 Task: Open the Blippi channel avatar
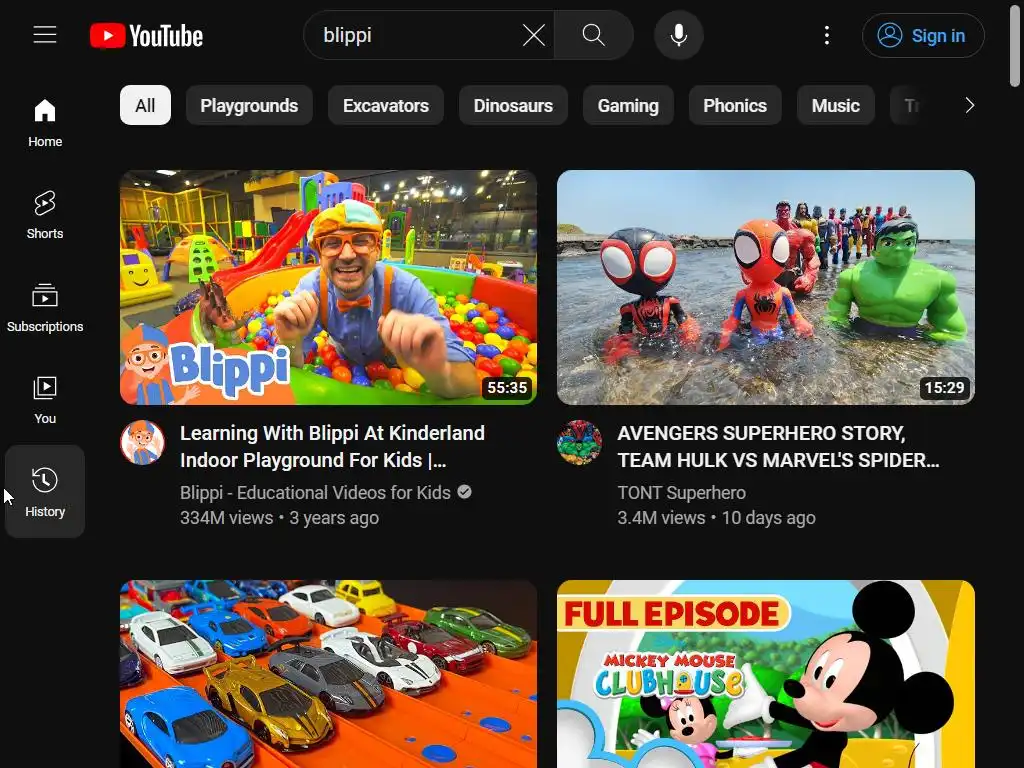142,442
